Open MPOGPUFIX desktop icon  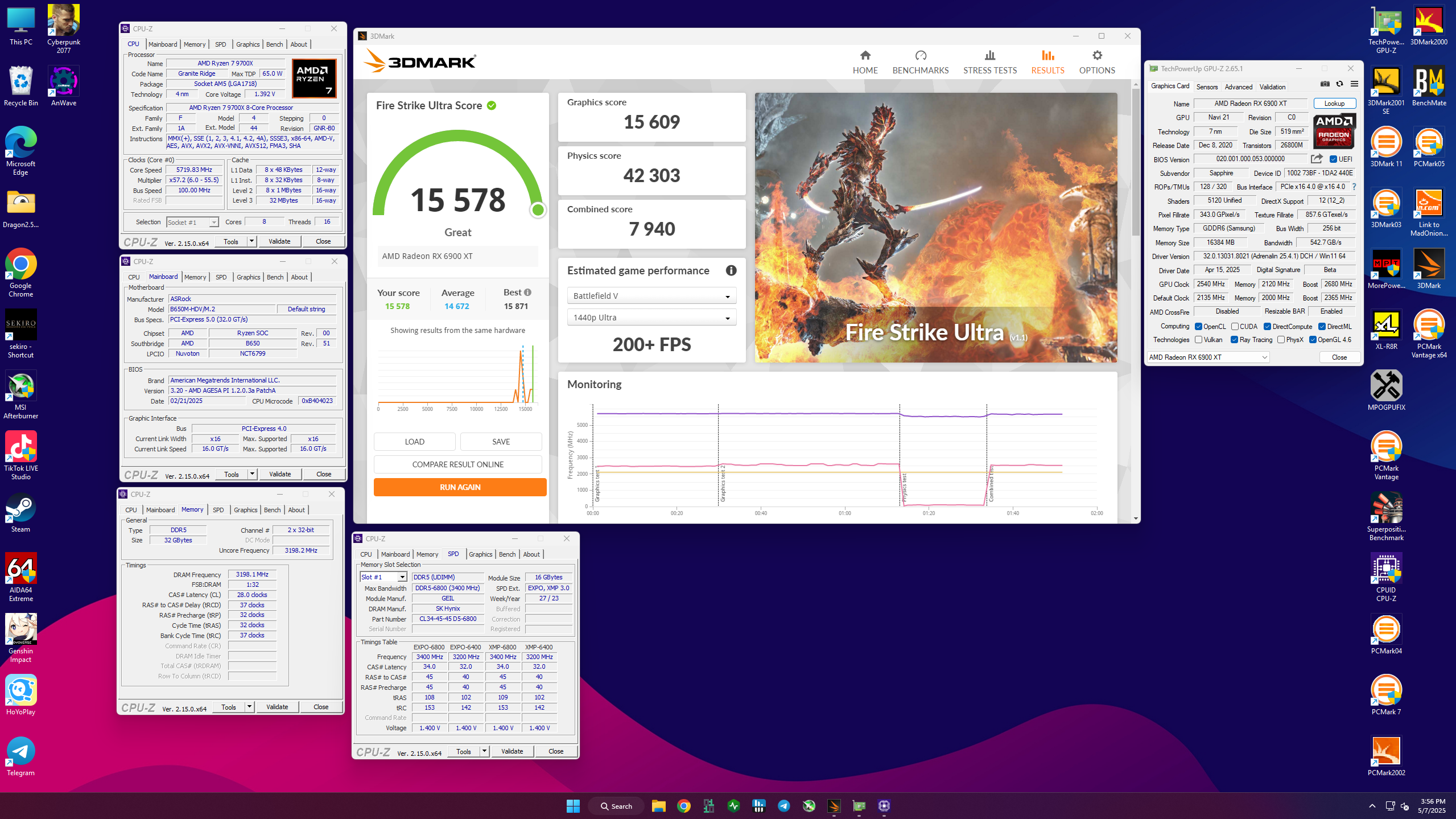(x=1386, y=390)
